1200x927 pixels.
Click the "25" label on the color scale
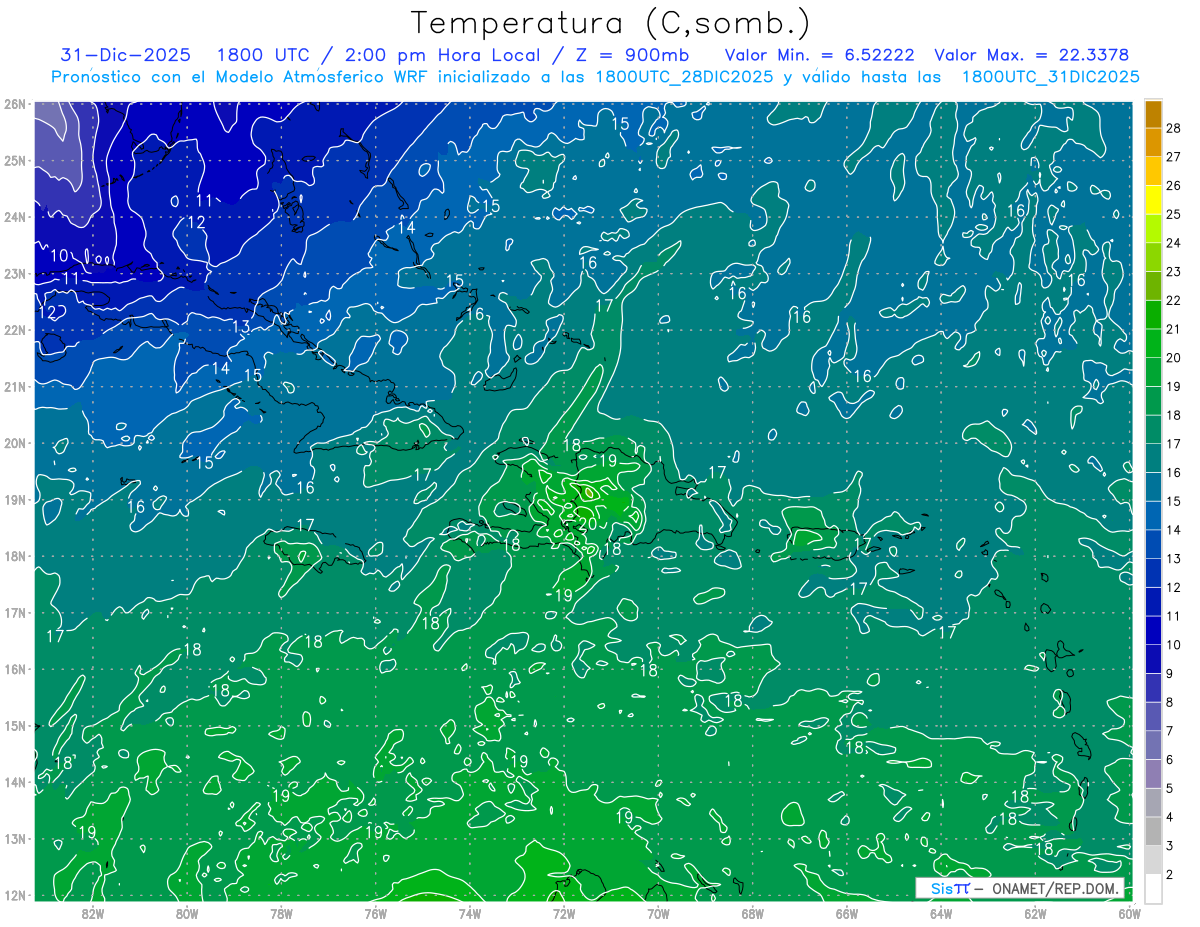(x=1173, y=214)
